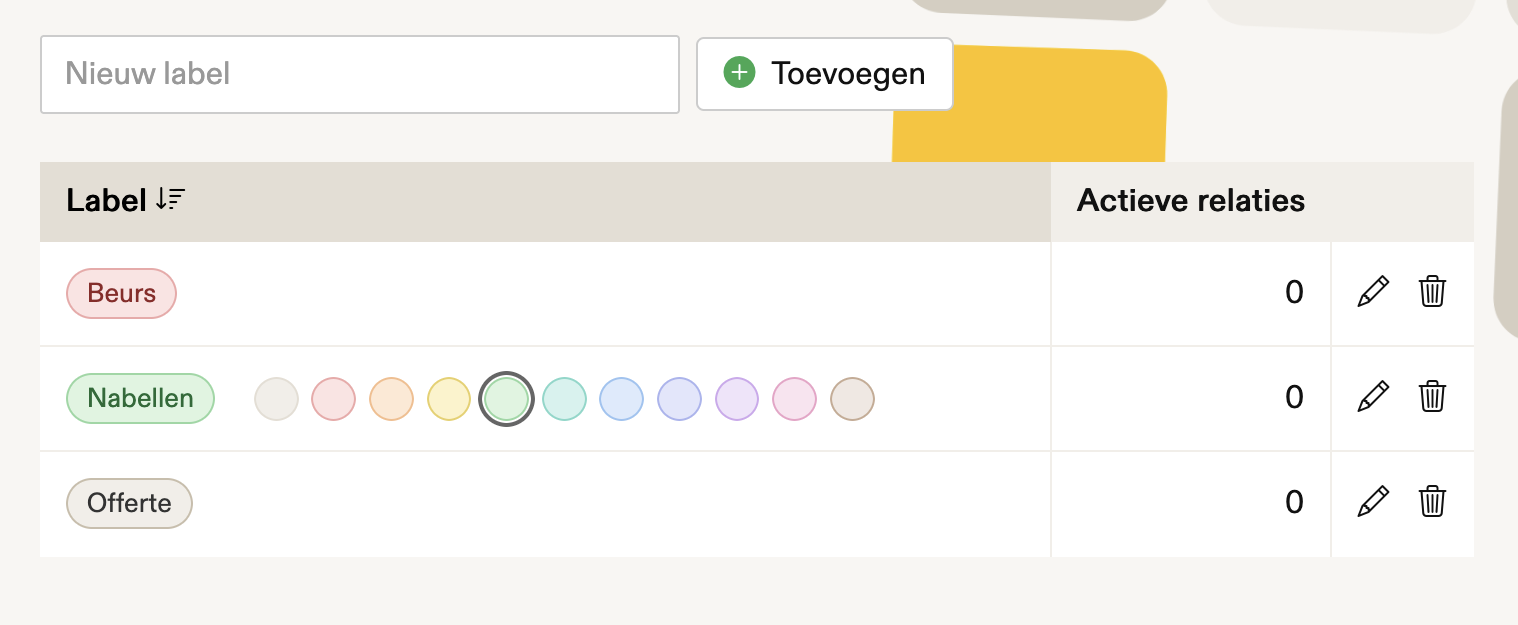This screenshot has height=625, width=1518.
Task: Choose the purple color swatch
Action: pyautogui.click(x=737, y=399)
